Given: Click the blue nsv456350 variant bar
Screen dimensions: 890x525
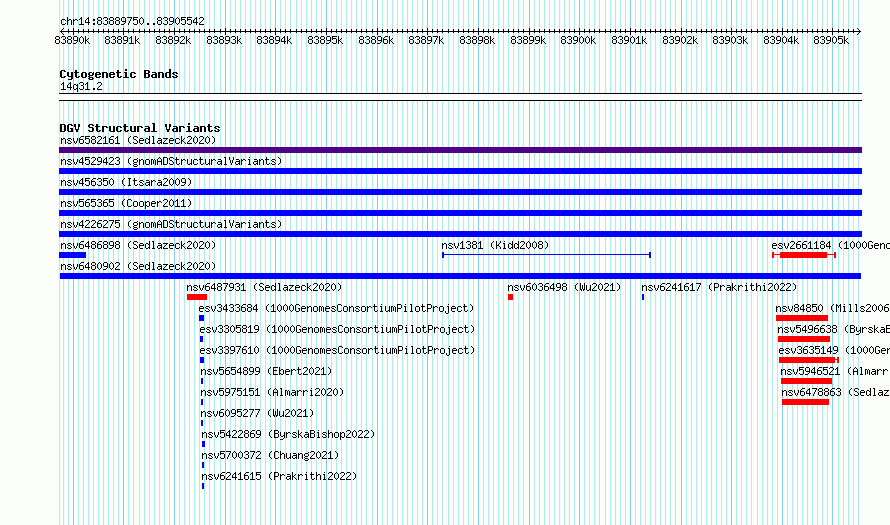Looking at the screenshot, I should (x=460, y=192).
